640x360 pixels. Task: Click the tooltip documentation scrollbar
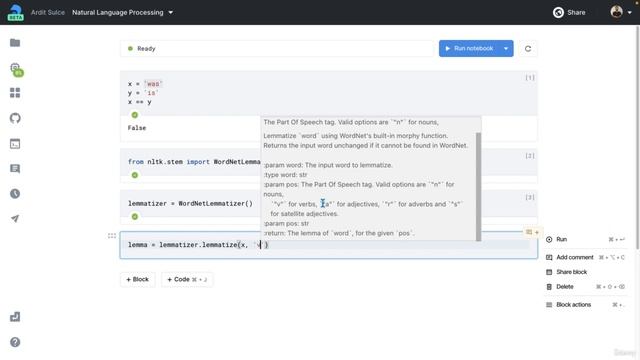(x=478, y=187)
